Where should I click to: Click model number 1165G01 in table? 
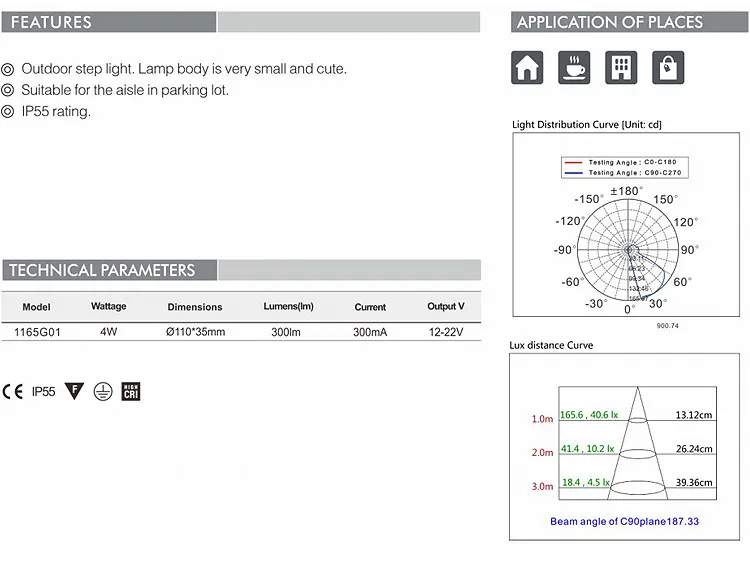(x=36, y=331)
